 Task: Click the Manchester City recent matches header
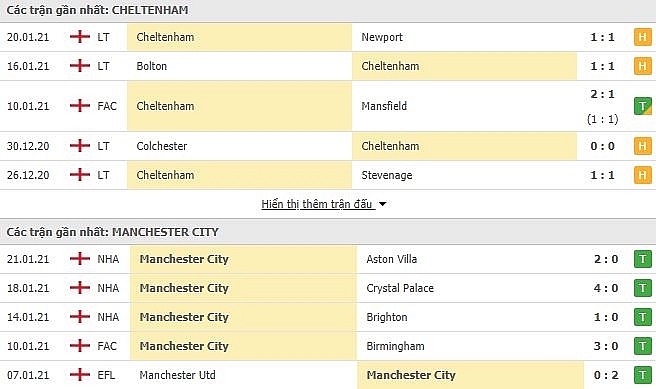[x=113, y=232]
